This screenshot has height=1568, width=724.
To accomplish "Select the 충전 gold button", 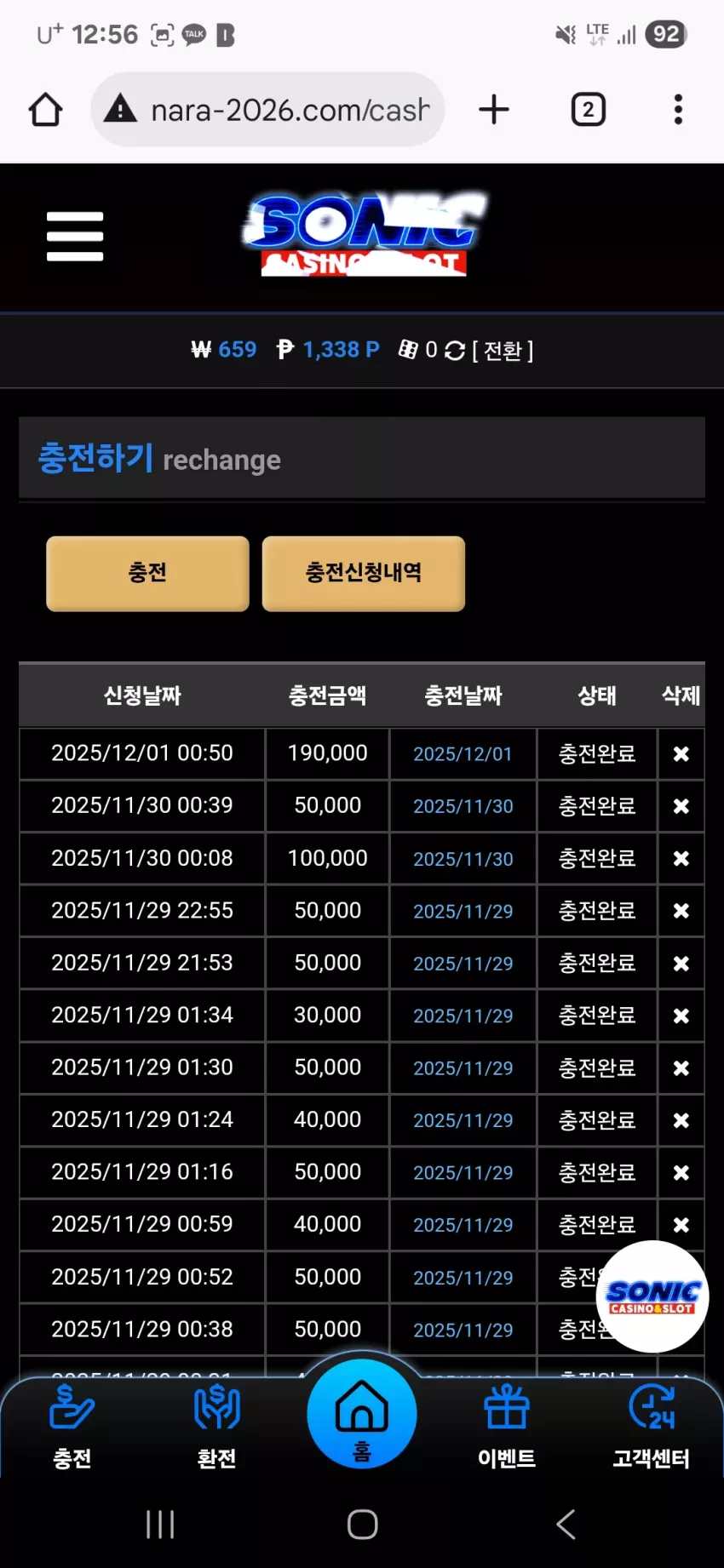I will pos(147,573).
